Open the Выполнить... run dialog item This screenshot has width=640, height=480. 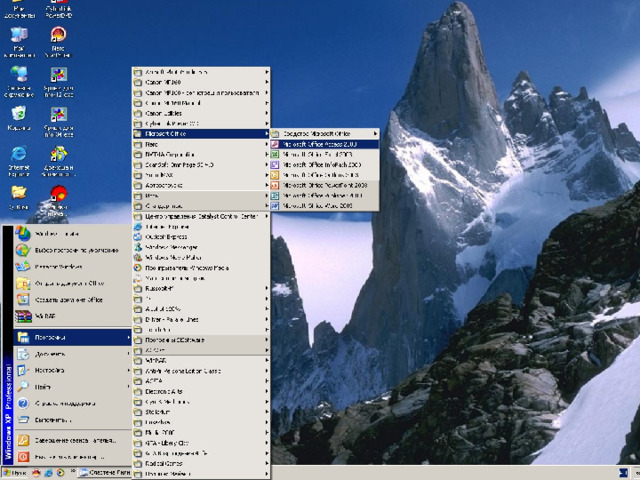point(72,420)
